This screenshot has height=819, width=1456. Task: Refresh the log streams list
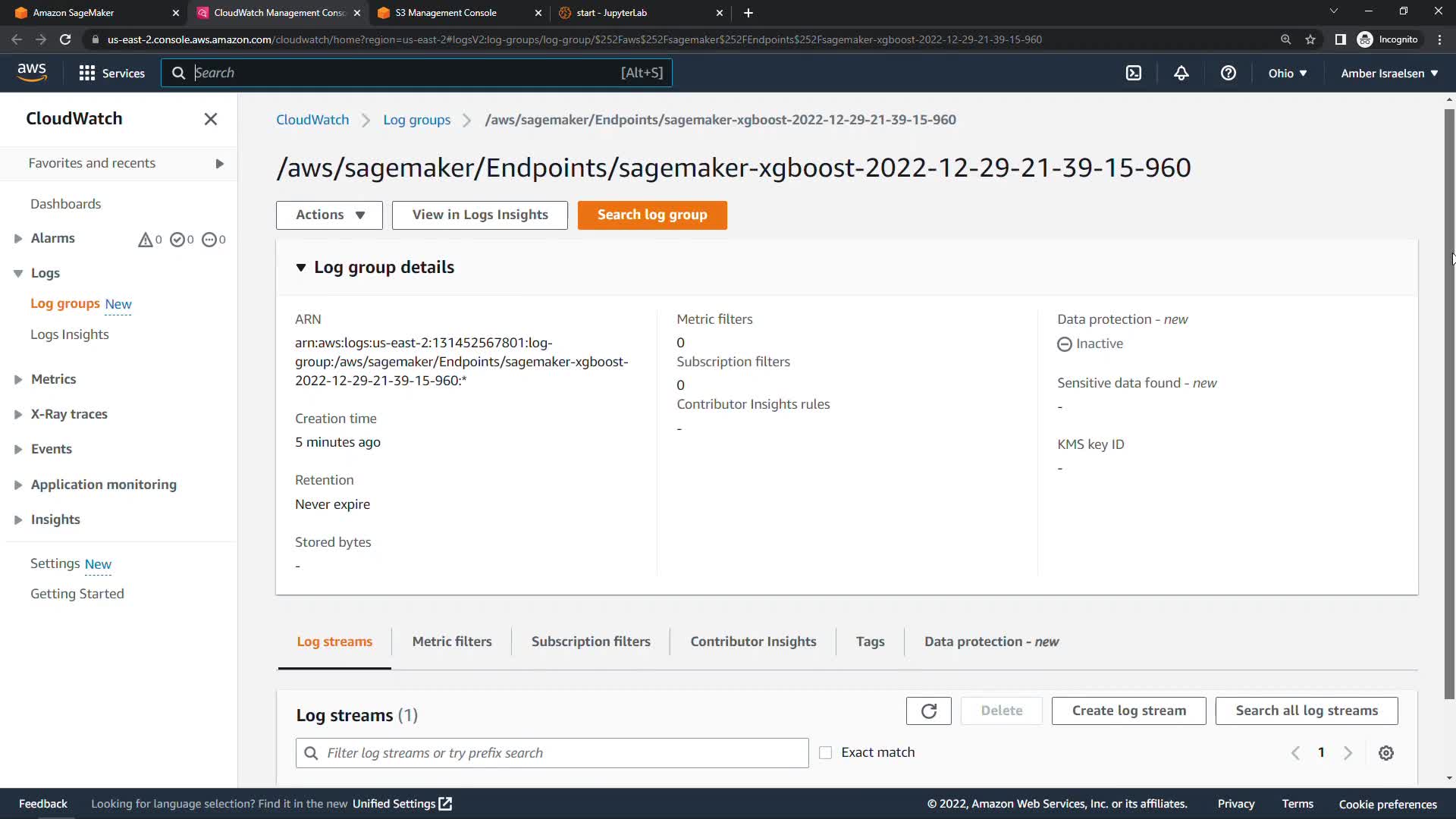coord(928,711)
